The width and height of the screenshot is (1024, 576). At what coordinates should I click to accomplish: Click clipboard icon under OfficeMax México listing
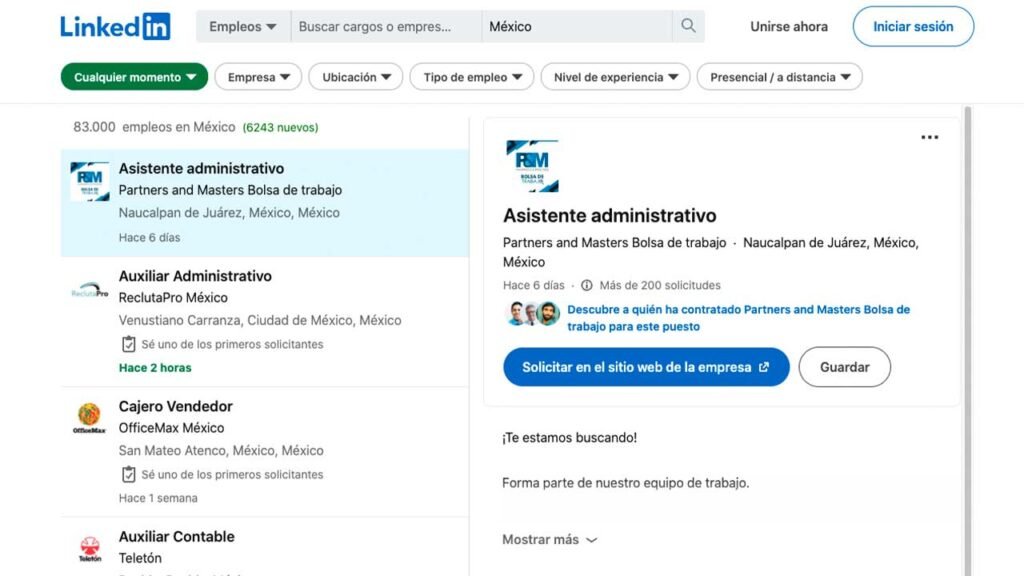point(129,474)
